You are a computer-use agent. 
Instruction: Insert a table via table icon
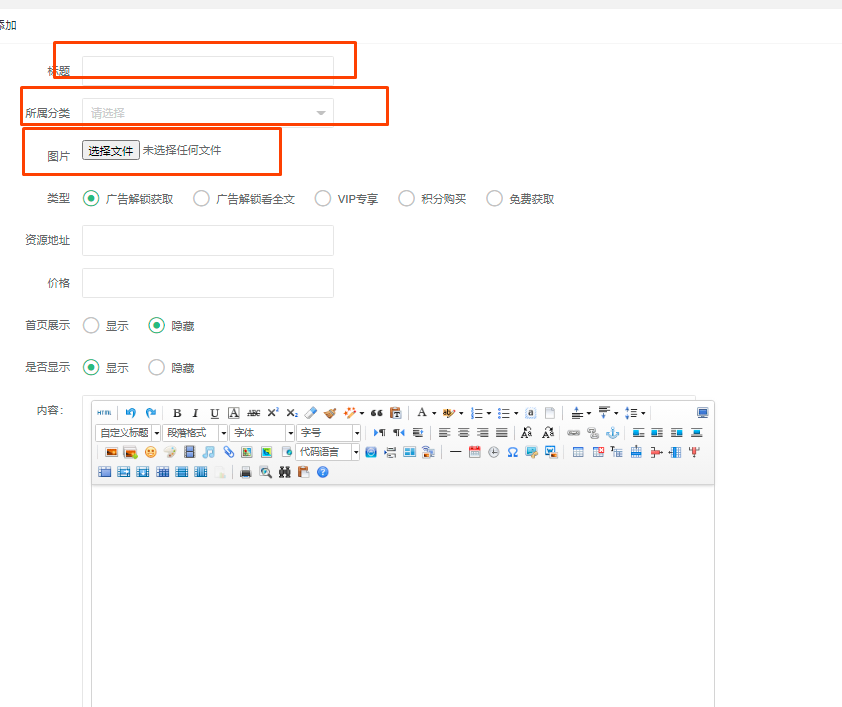(578, 452)
